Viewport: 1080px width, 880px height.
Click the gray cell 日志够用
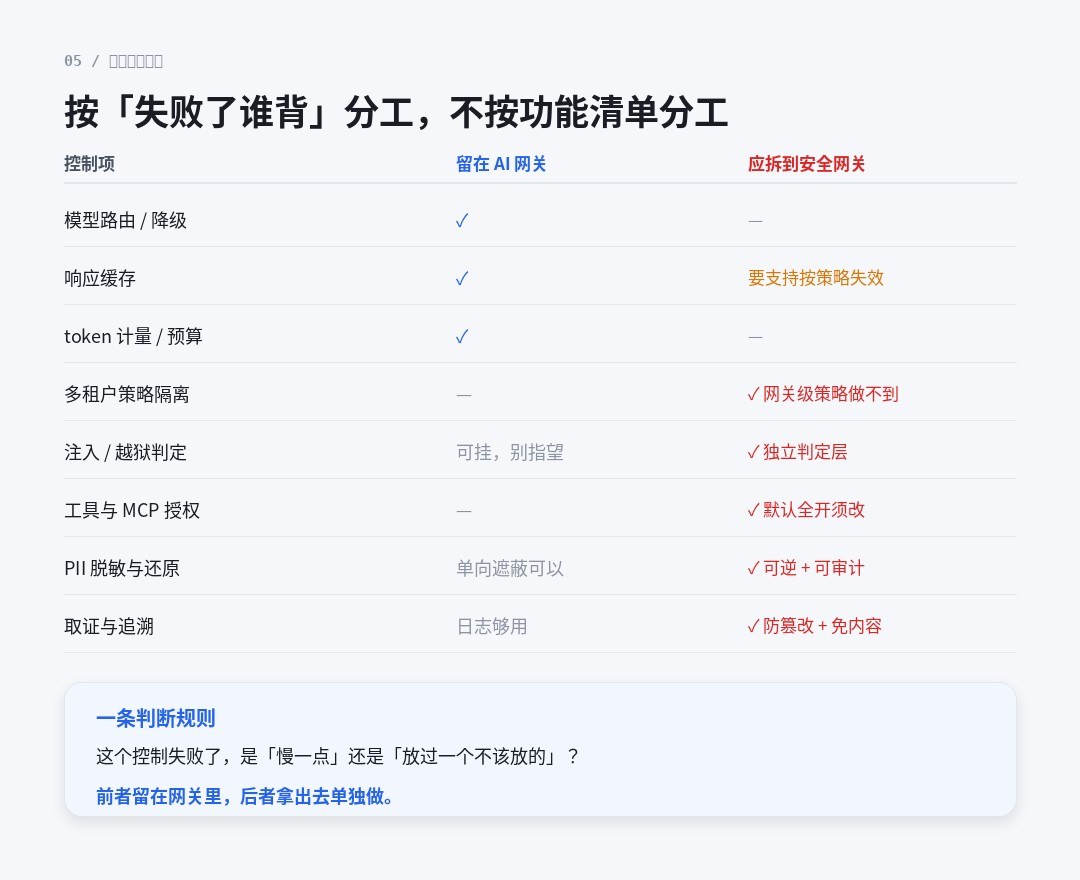(x=492, y=626)
